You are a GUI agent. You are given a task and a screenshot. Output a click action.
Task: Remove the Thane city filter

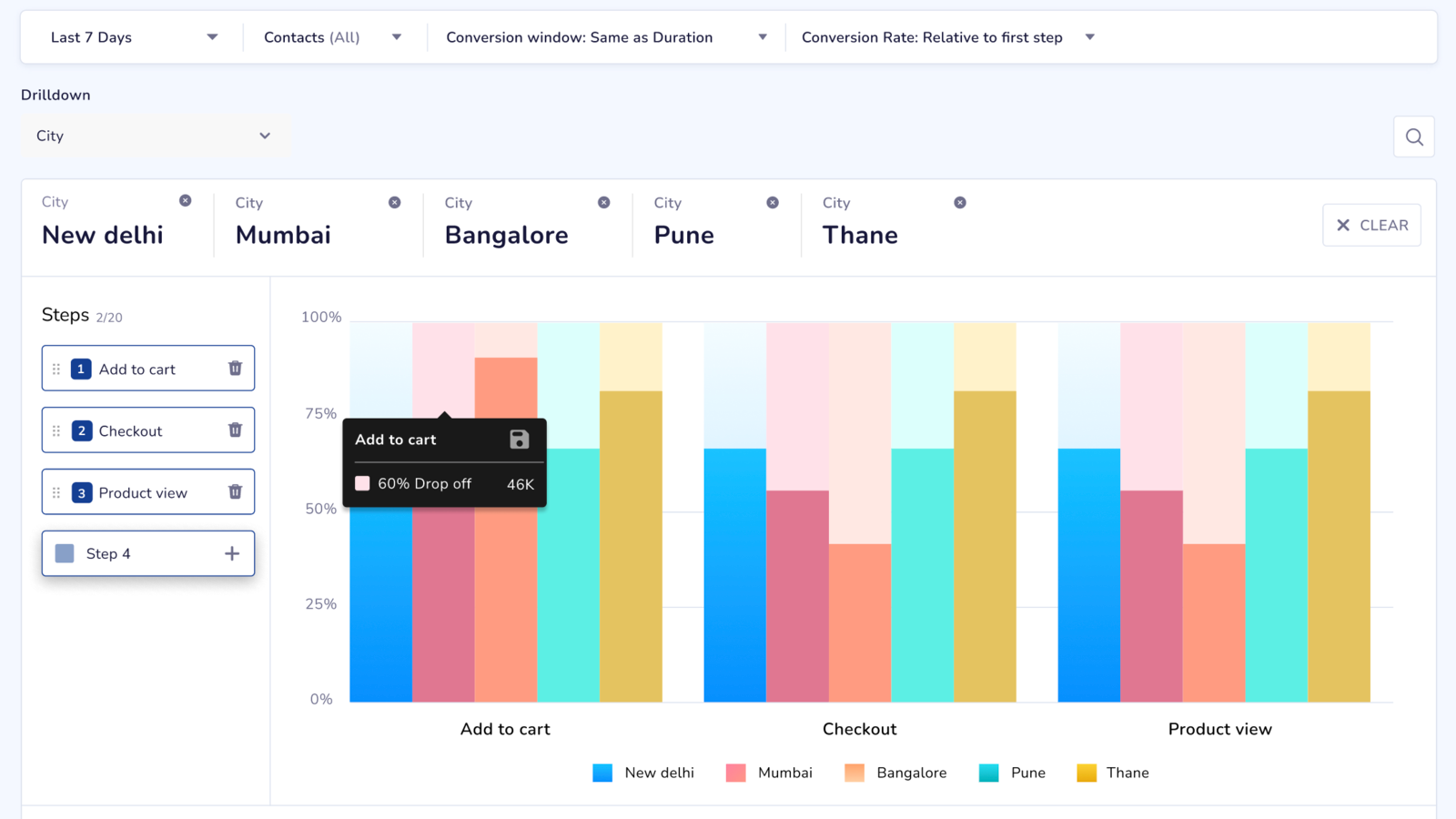coord(960,202)
